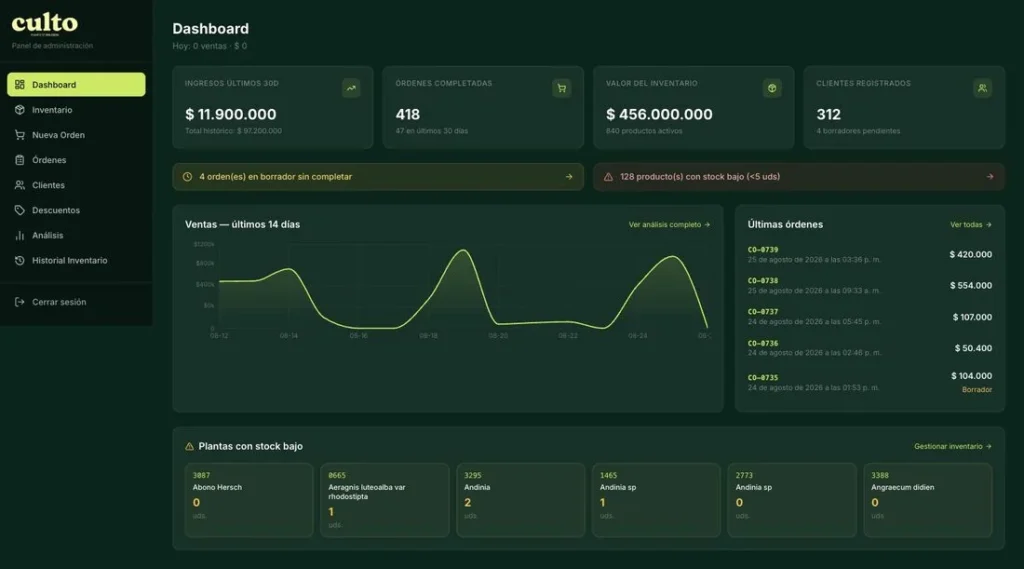
Task: Select the Abono Hersch low stock card
Action: [249, 500]
